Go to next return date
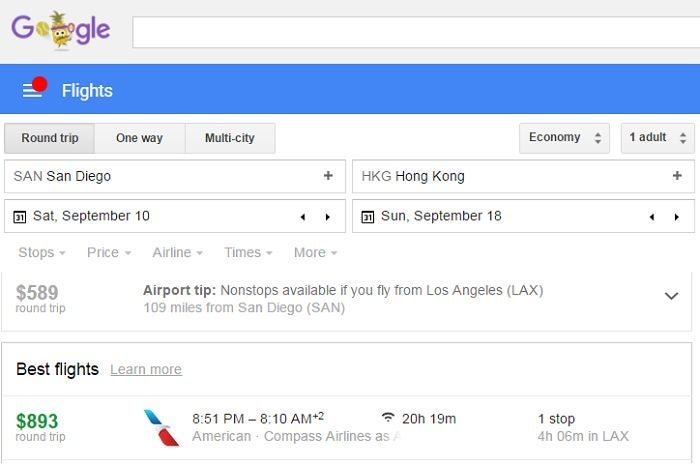Screen dimensions: 700x465 (676, 216)
